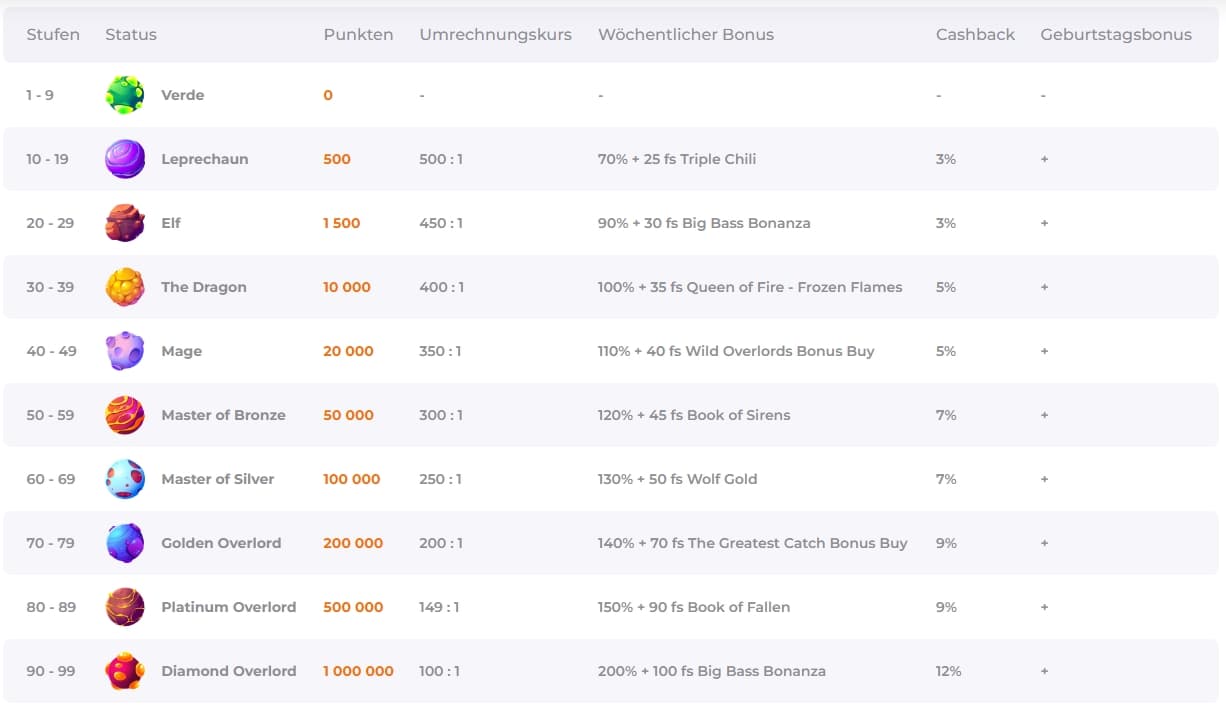1226x711 pixels.
Task: Click the 1 000 000 points value
Action: [358, 671]
